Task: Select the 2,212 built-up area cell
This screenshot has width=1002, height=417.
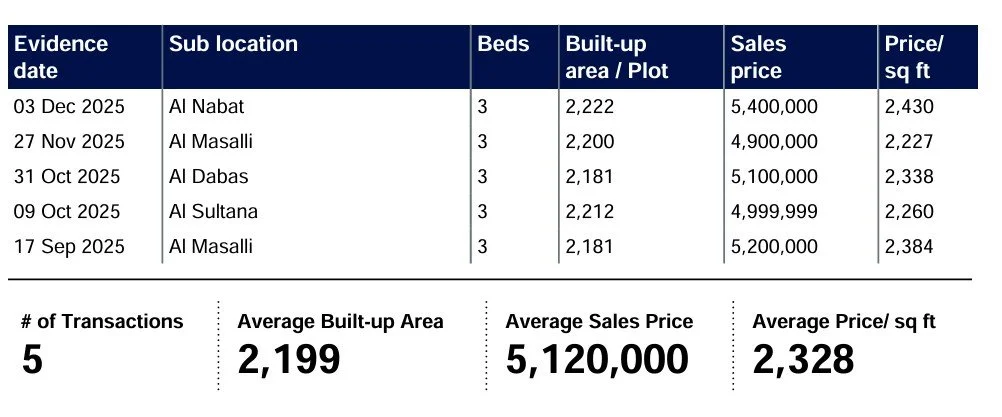Action: tap(589, 211)
